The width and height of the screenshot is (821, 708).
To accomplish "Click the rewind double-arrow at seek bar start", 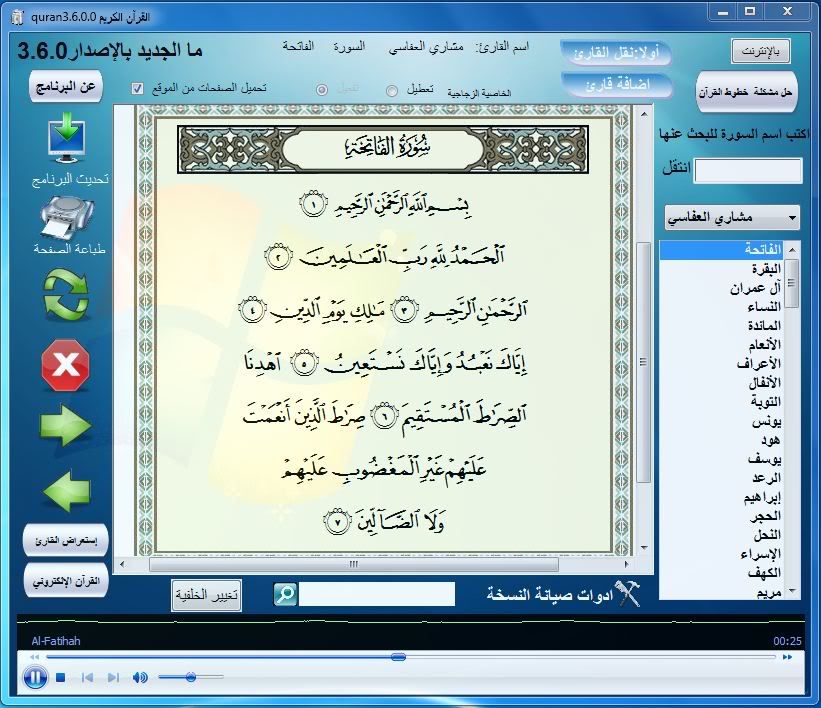I will point(35,657).
